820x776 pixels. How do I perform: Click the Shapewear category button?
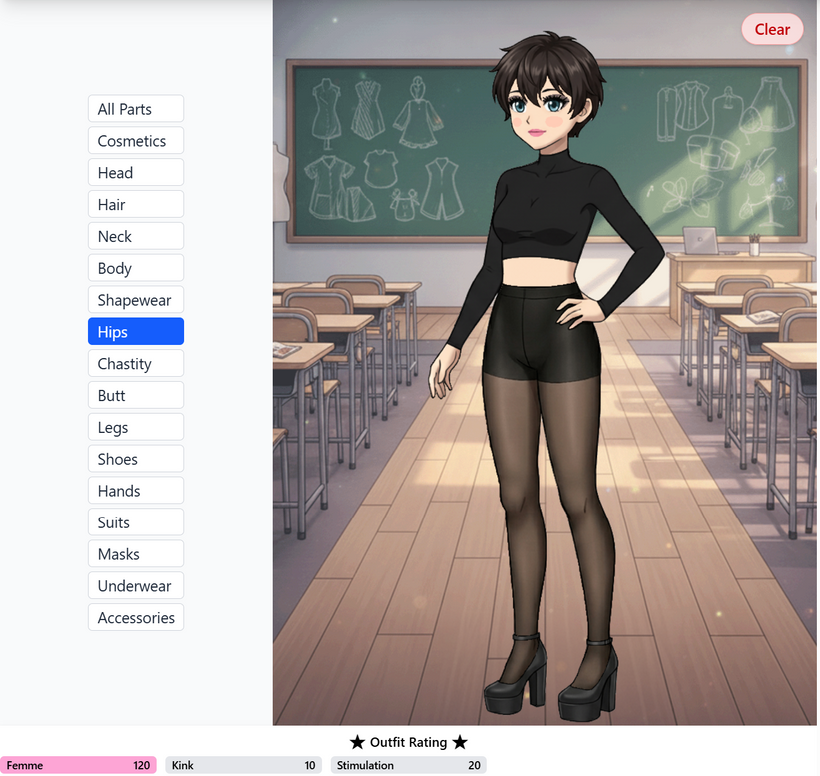tap(135, 300)
